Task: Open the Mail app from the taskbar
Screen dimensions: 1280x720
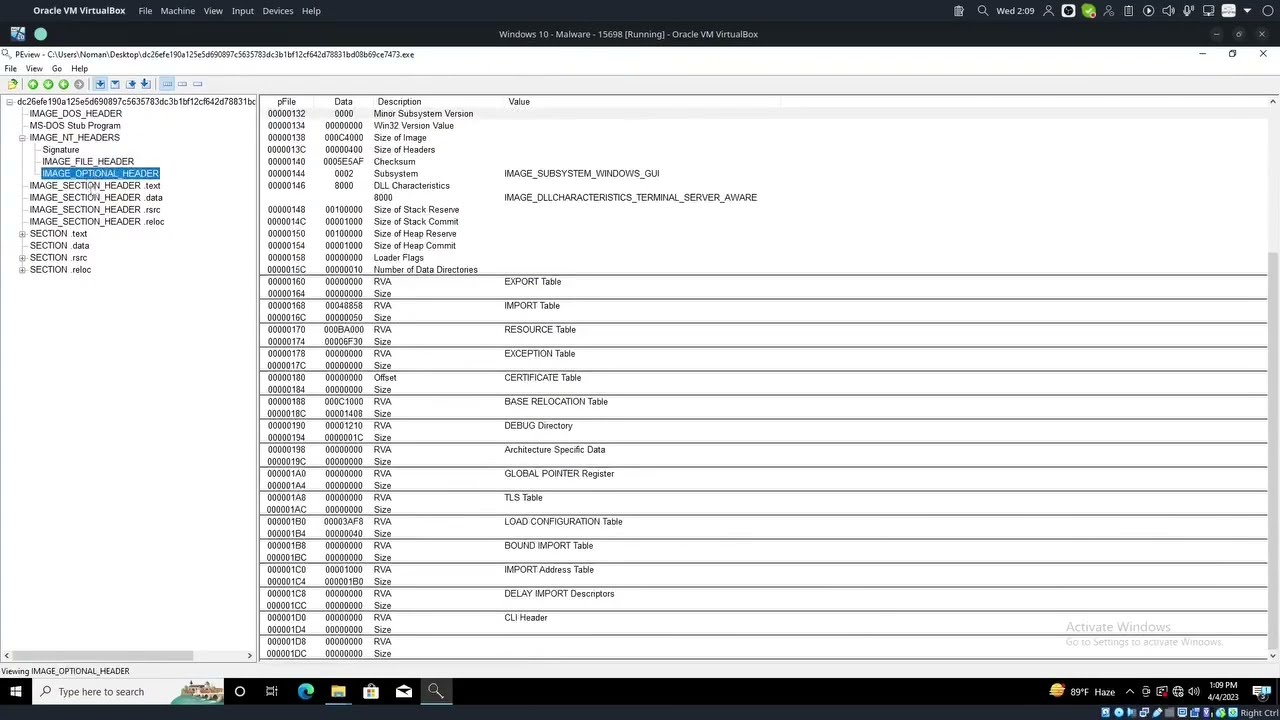Action: [404, 691]
